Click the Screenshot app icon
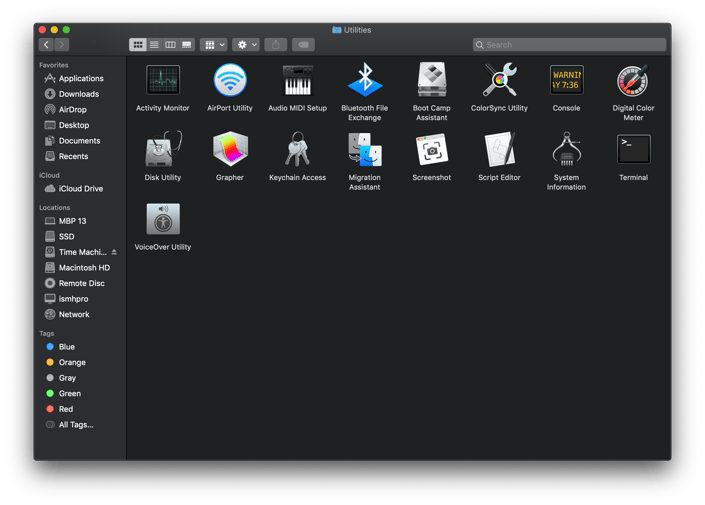Viewport: 705px width, 505px height. click(x=432, y=149)
